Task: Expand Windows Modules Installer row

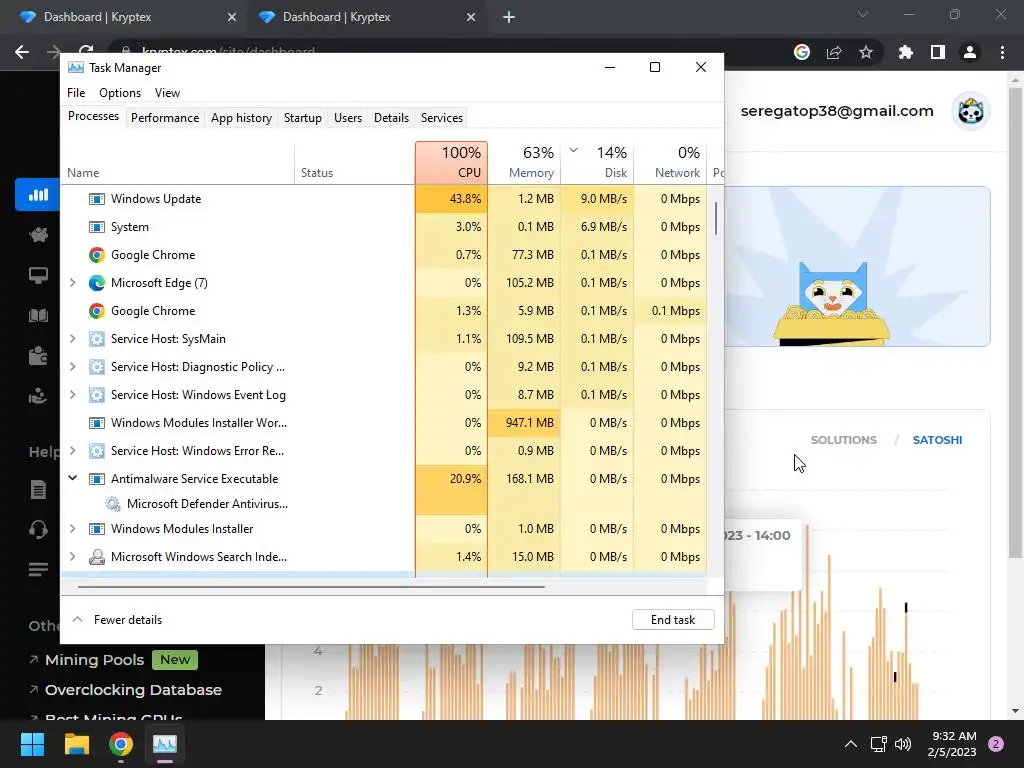Action: pos(72,529)
